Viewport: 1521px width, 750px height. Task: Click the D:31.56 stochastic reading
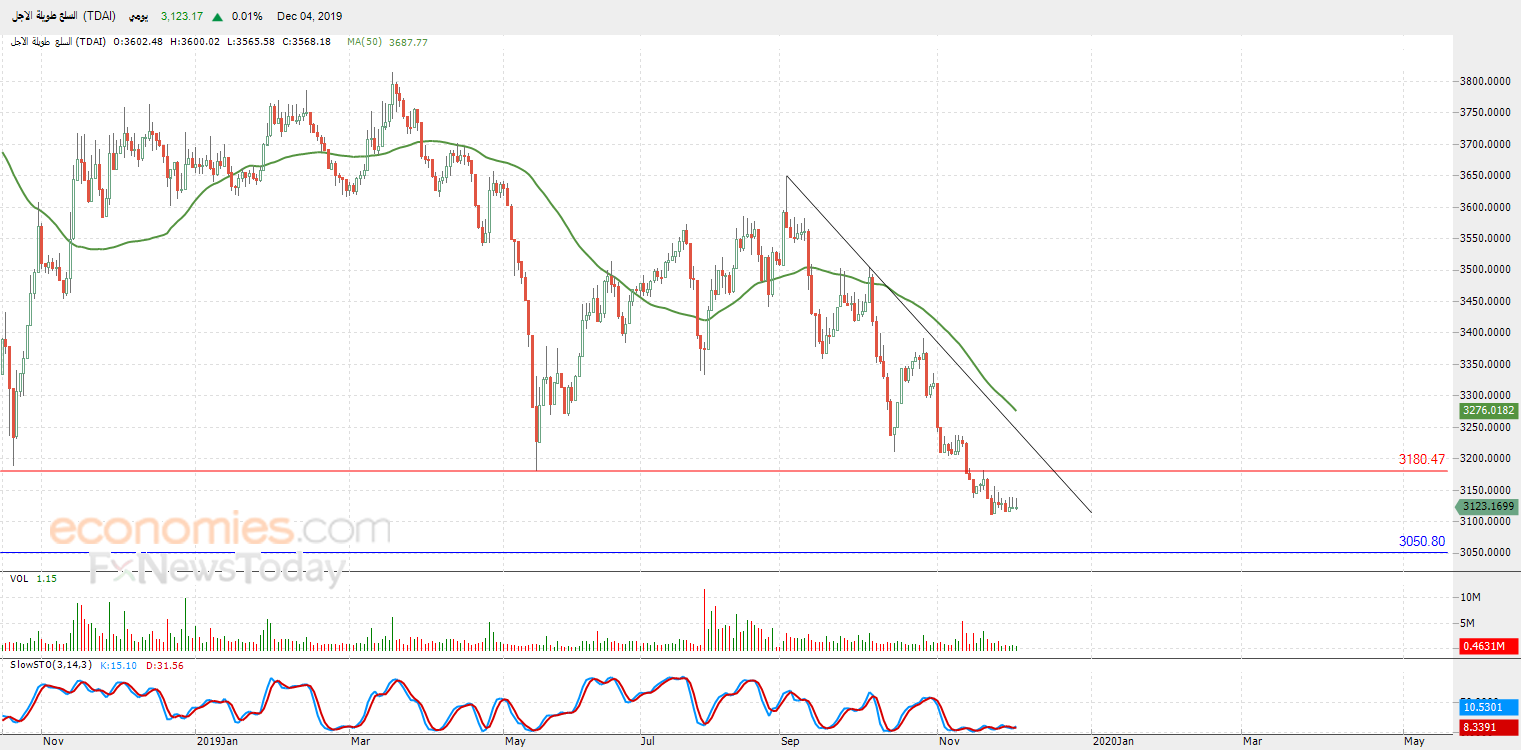[166, 665]
